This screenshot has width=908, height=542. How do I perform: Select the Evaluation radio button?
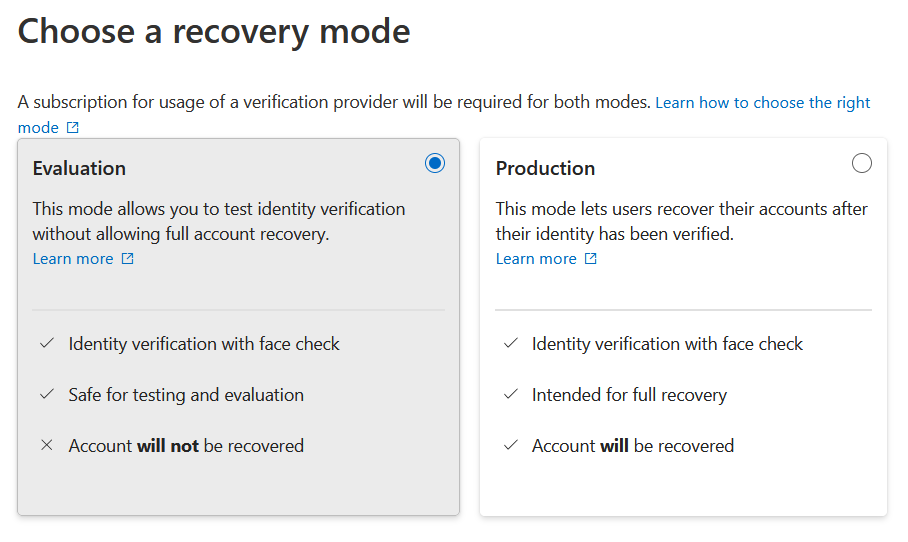click(x=435, y=163)
